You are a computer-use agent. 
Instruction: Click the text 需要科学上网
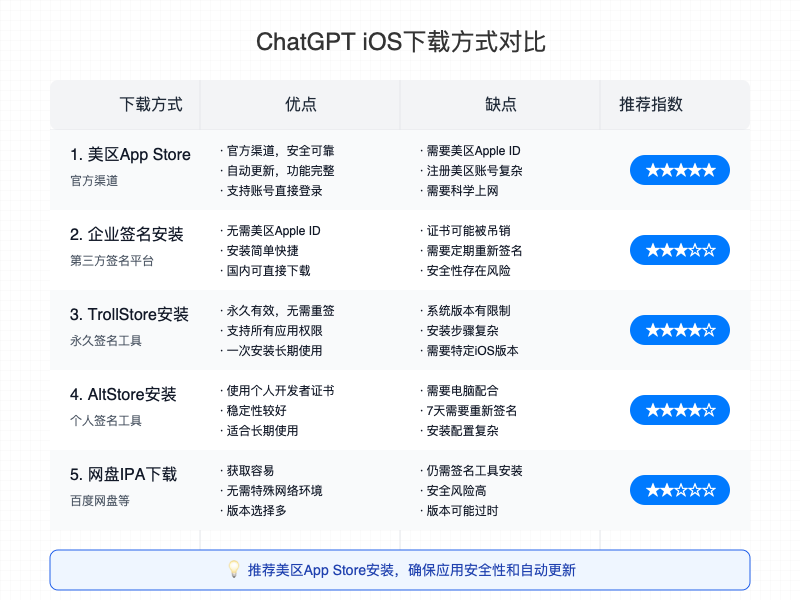click(x=462, y=190)
